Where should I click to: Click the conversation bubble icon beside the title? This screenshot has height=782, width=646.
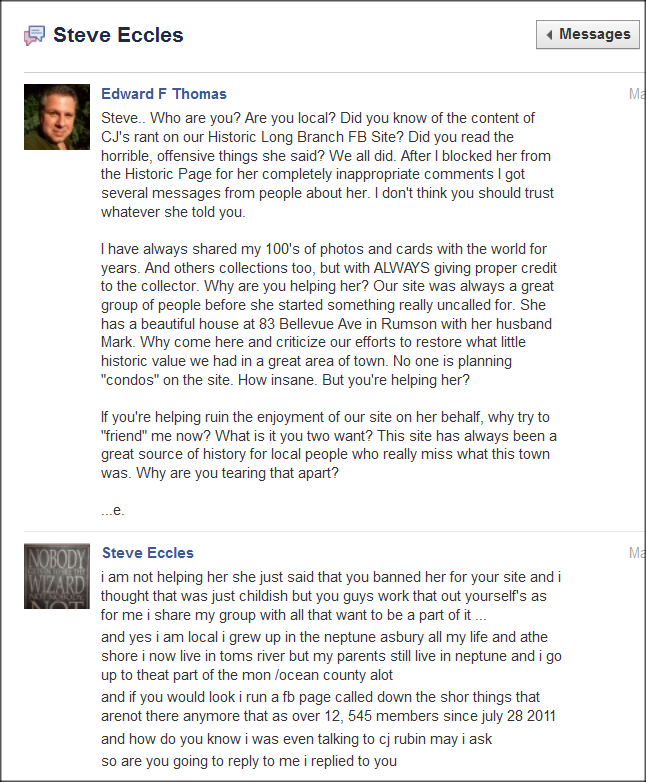[34, 36]
